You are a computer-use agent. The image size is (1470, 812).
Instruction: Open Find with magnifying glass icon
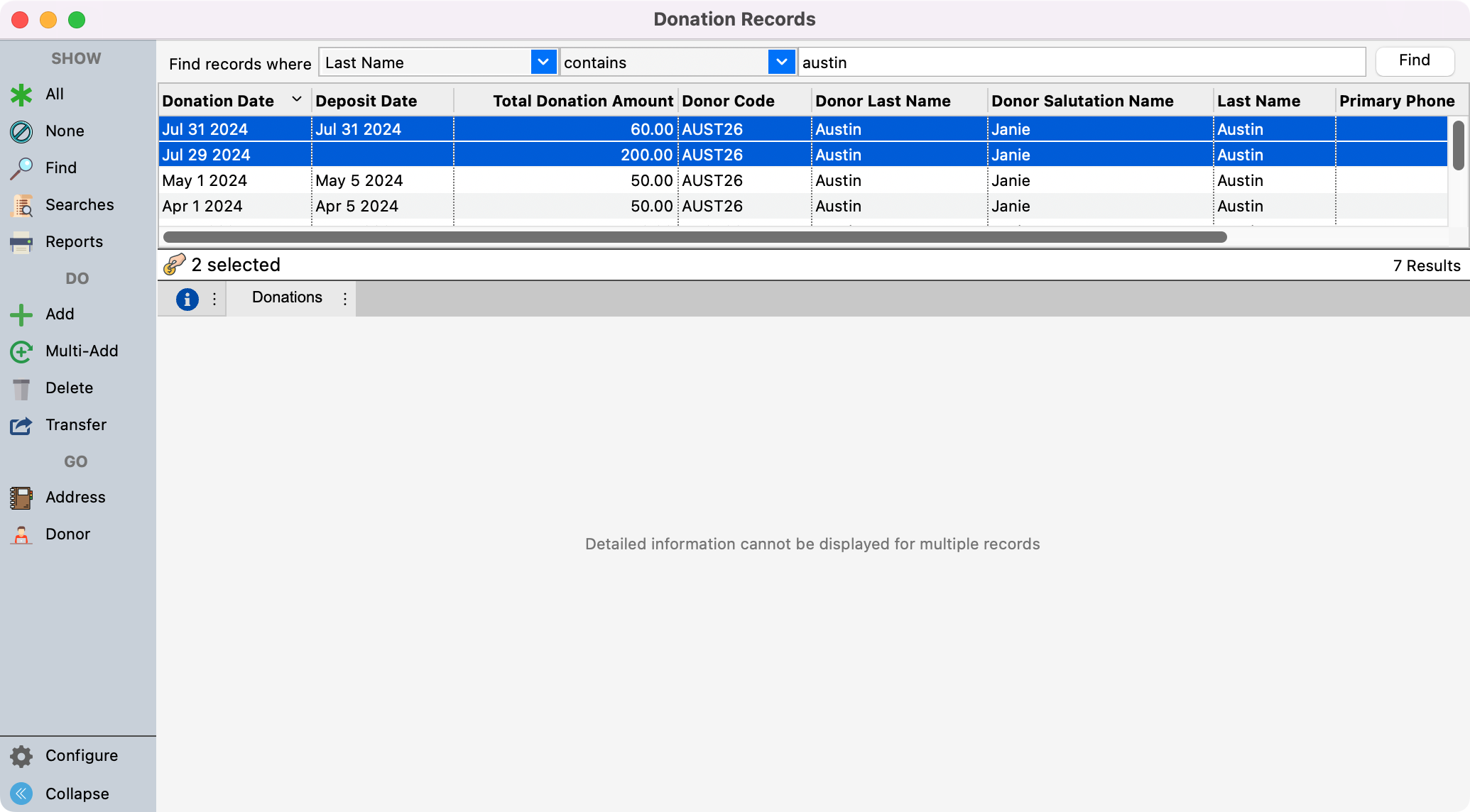tap(21, 168)
